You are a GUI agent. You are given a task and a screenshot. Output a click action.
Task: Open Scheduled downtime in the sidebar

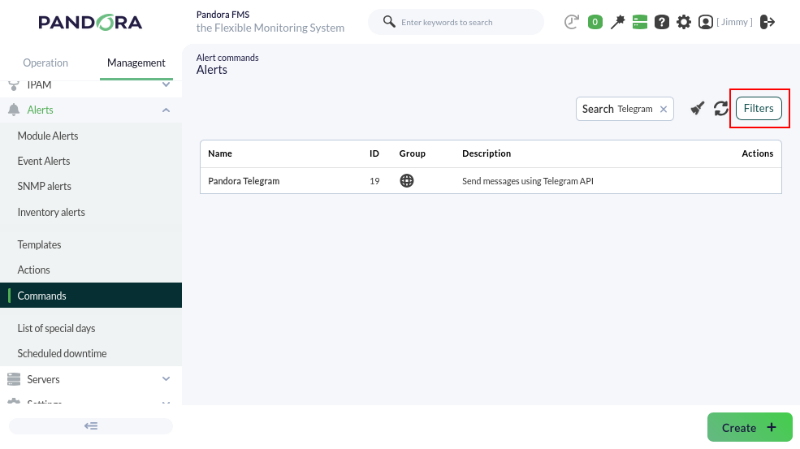click(x=62, y=353)
